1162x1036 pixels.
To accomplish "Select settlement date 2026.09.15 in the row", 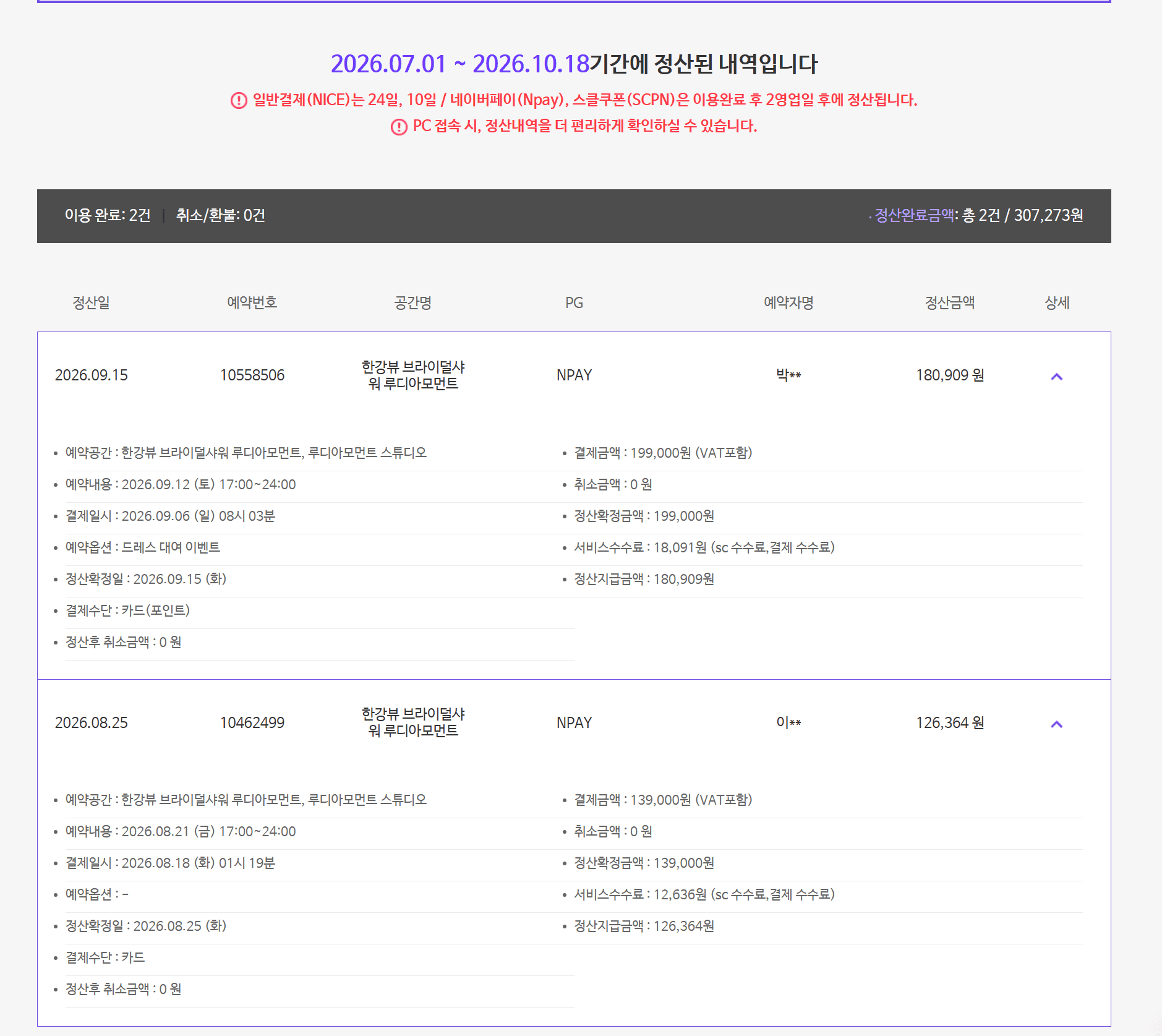I will 92,375.
